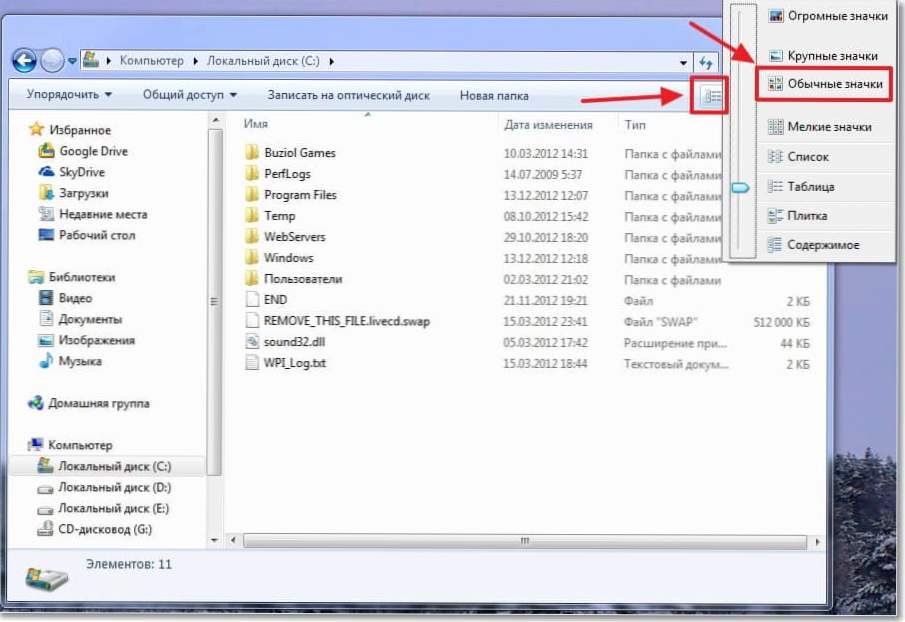The image size is (905, 622).
Task: Open Рабочий стол in navigation pane
Action: pos(87,235)
